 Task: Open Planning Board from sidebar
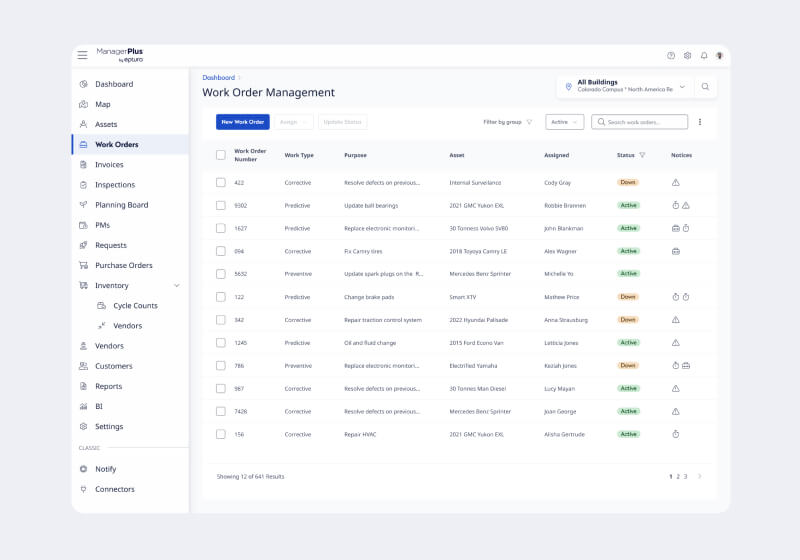pos(121,205)
